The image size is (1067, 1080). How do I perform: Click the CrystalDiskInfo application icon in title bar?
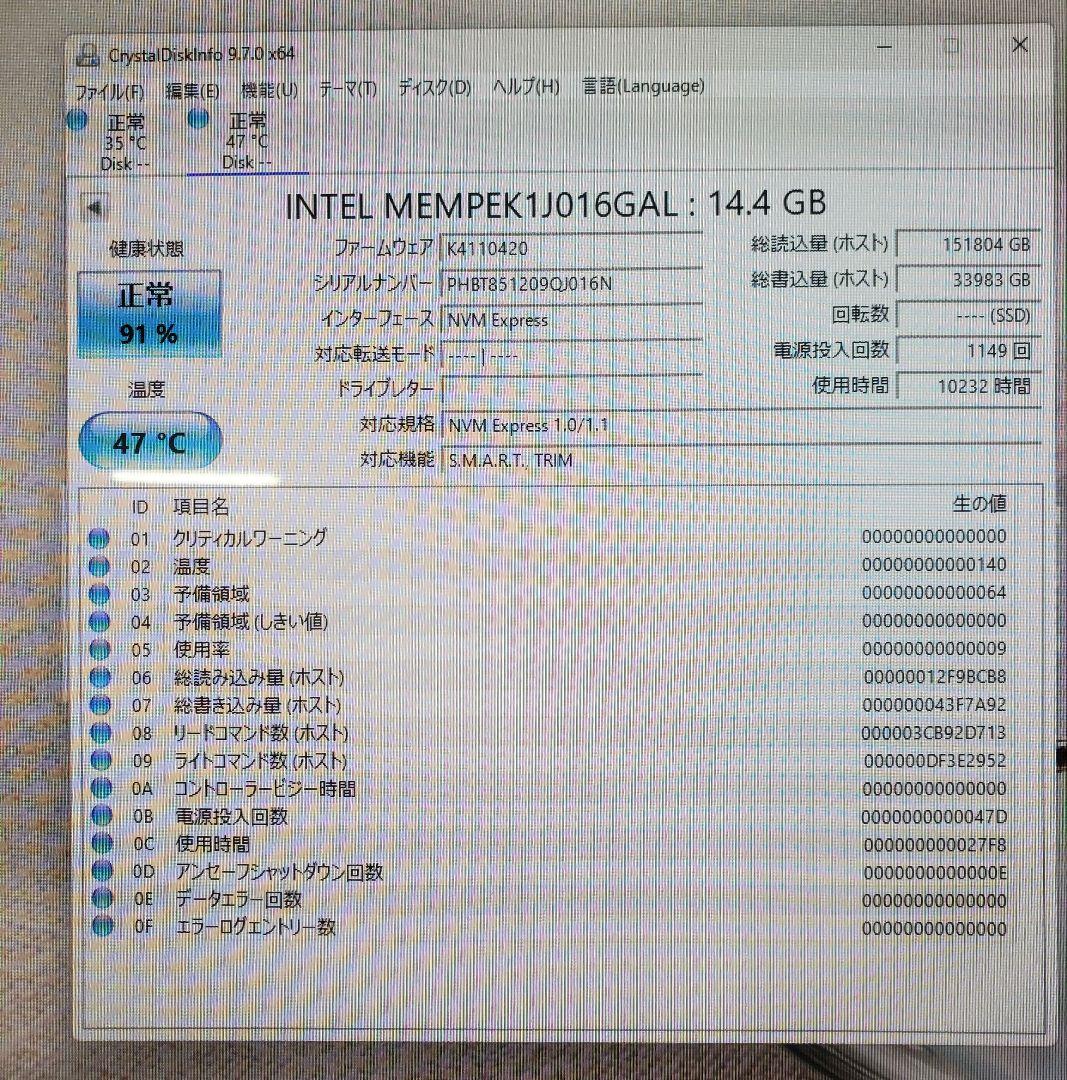[x=85, y=45]
